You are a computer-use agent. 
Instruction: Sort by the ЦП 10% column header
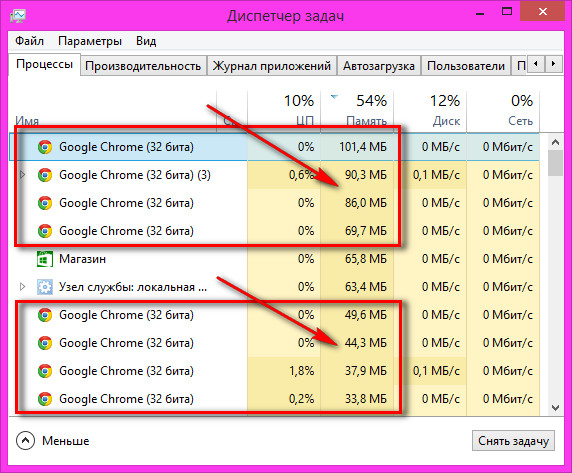coord(284,111)
